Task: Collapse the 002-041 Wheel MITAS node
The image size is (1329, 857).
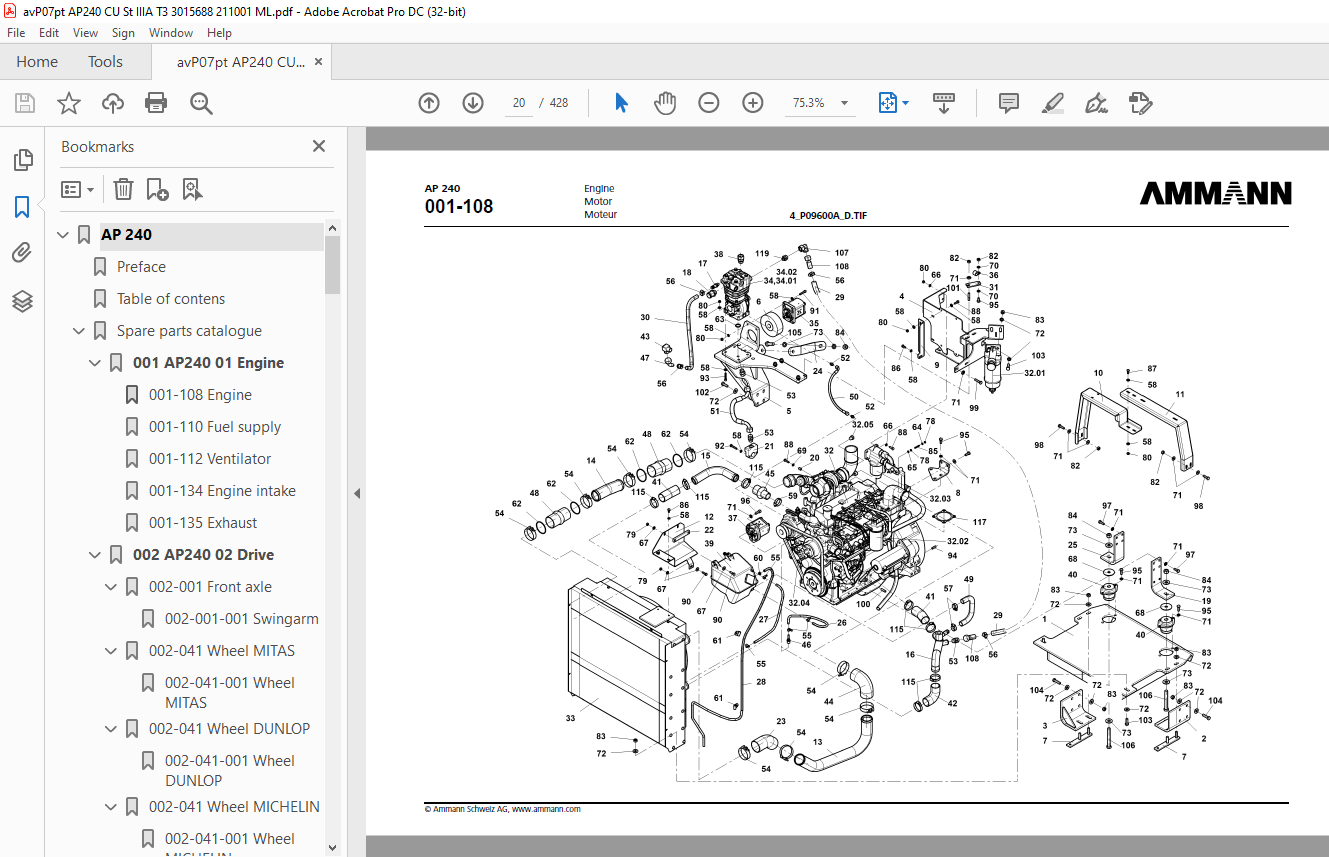Action: (x=110, y=651)
